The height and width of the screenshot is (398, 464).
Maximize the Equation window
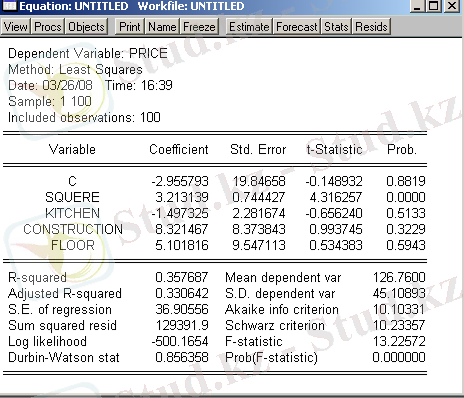(x=434, y=6)
